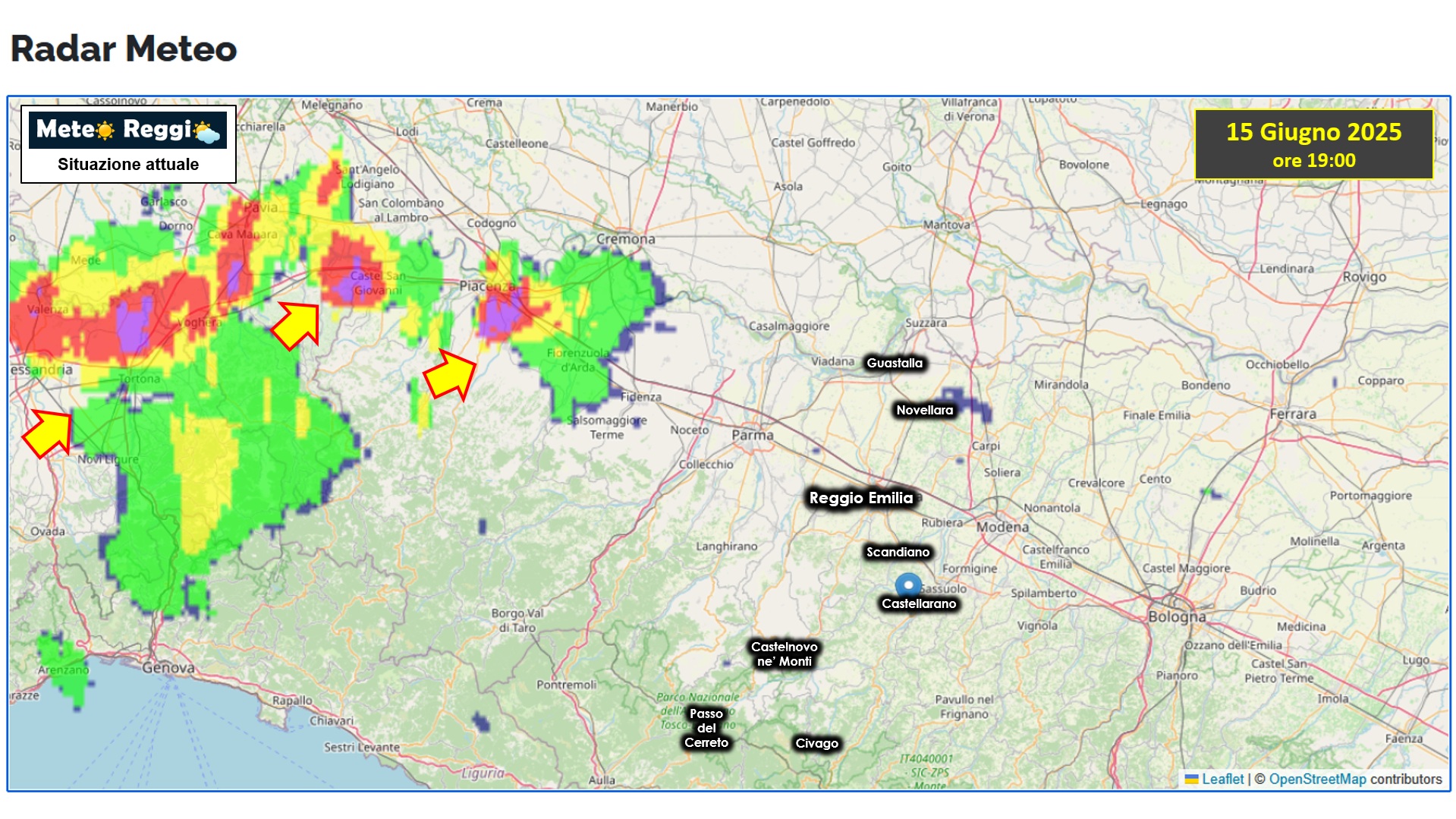
Task: Select the Reggio Emilia city label
Action: point(860,498)
